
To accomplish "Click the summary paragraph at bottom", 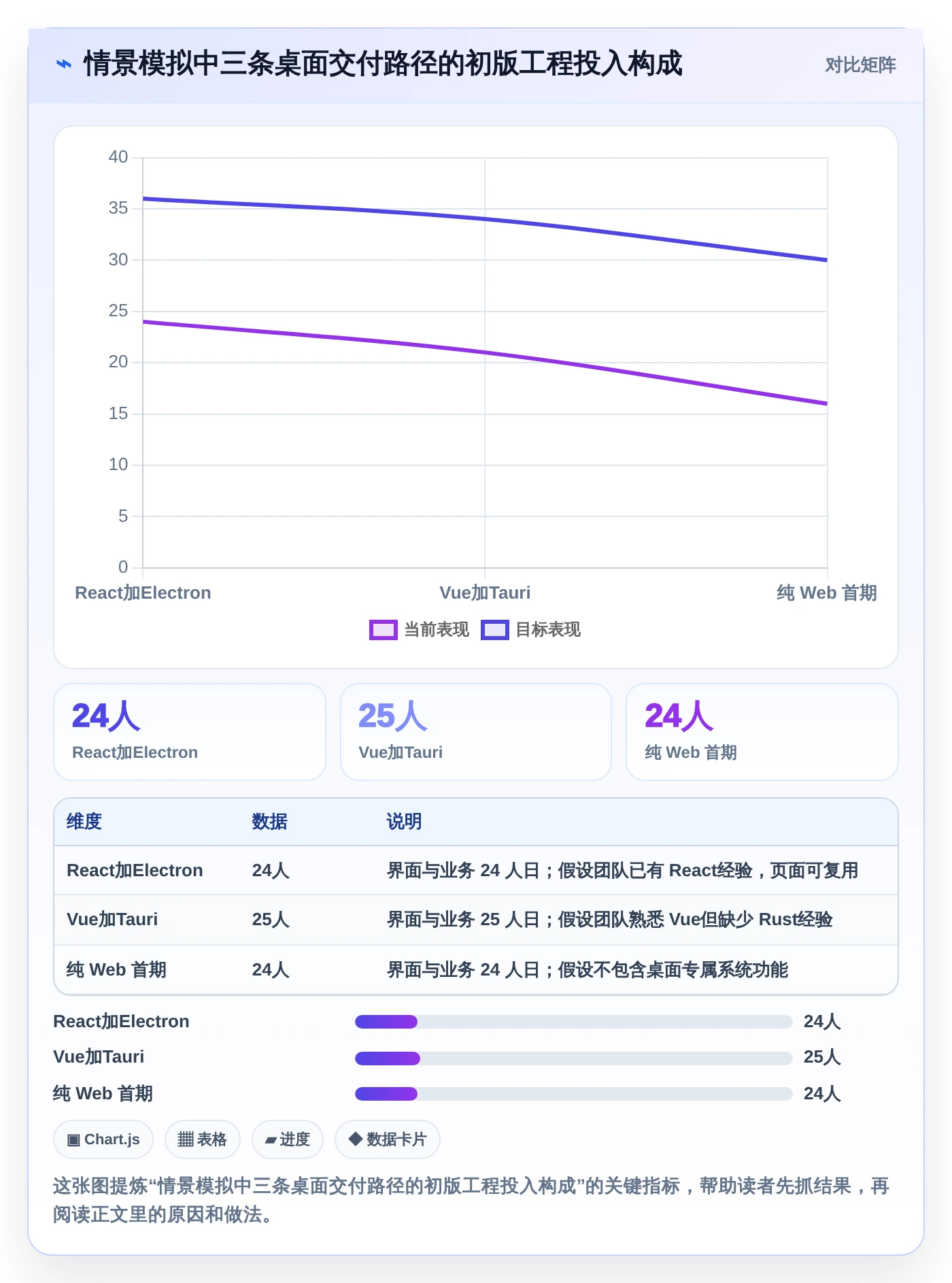I will (x=471, y=1200).
